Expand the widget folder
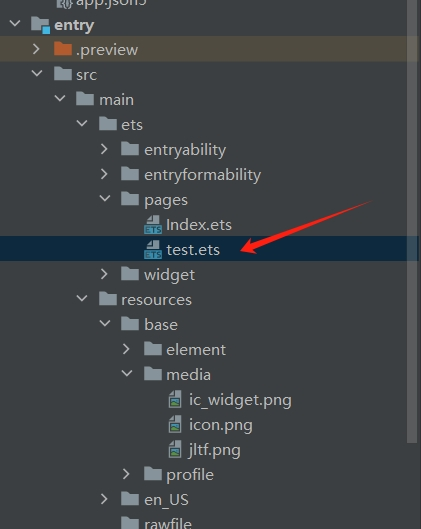 click(104, 274)
